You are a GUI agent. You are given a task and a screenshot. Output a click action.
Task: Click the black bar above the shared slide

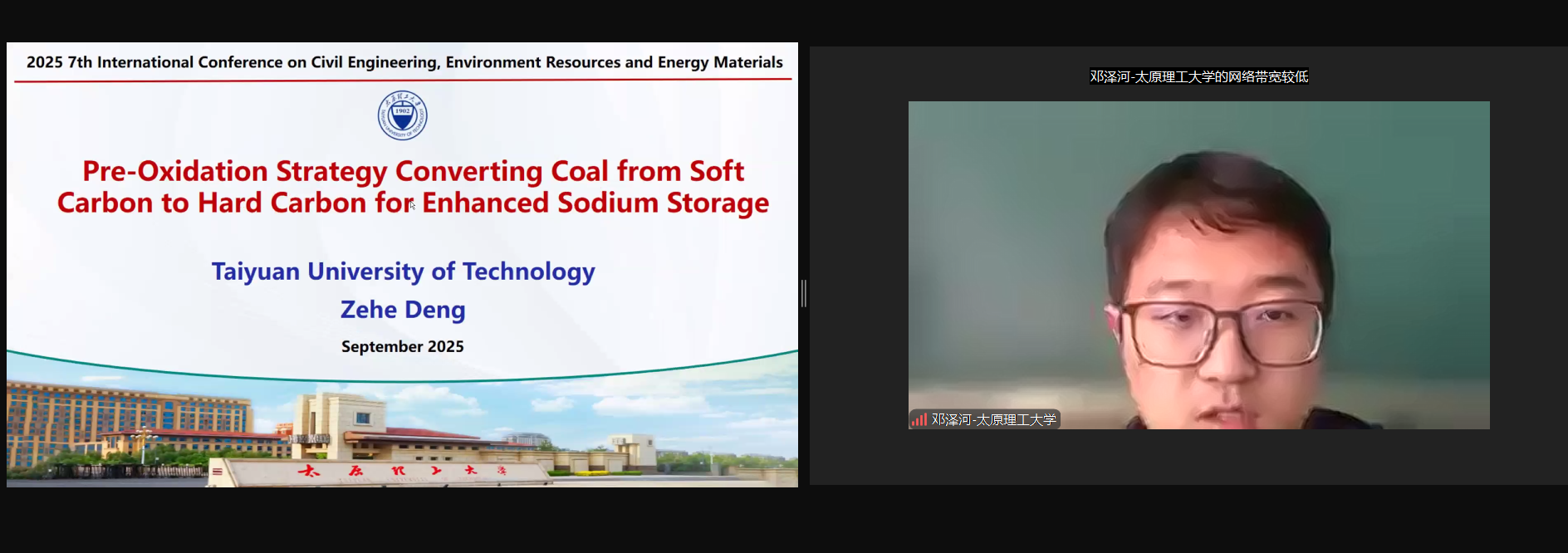point(403,21)
